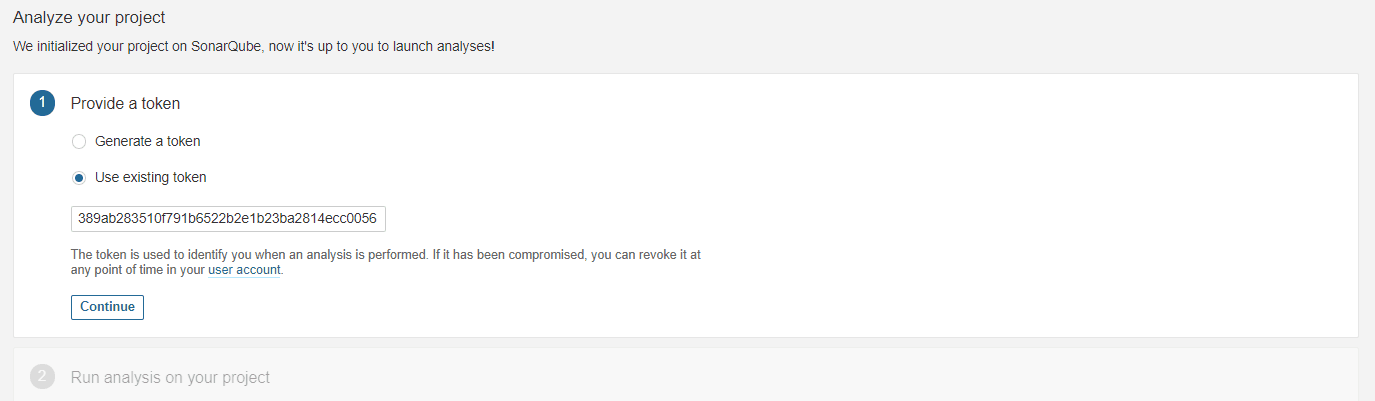Open the user account link
This screenshot has width=1375, height=401.
244,270
